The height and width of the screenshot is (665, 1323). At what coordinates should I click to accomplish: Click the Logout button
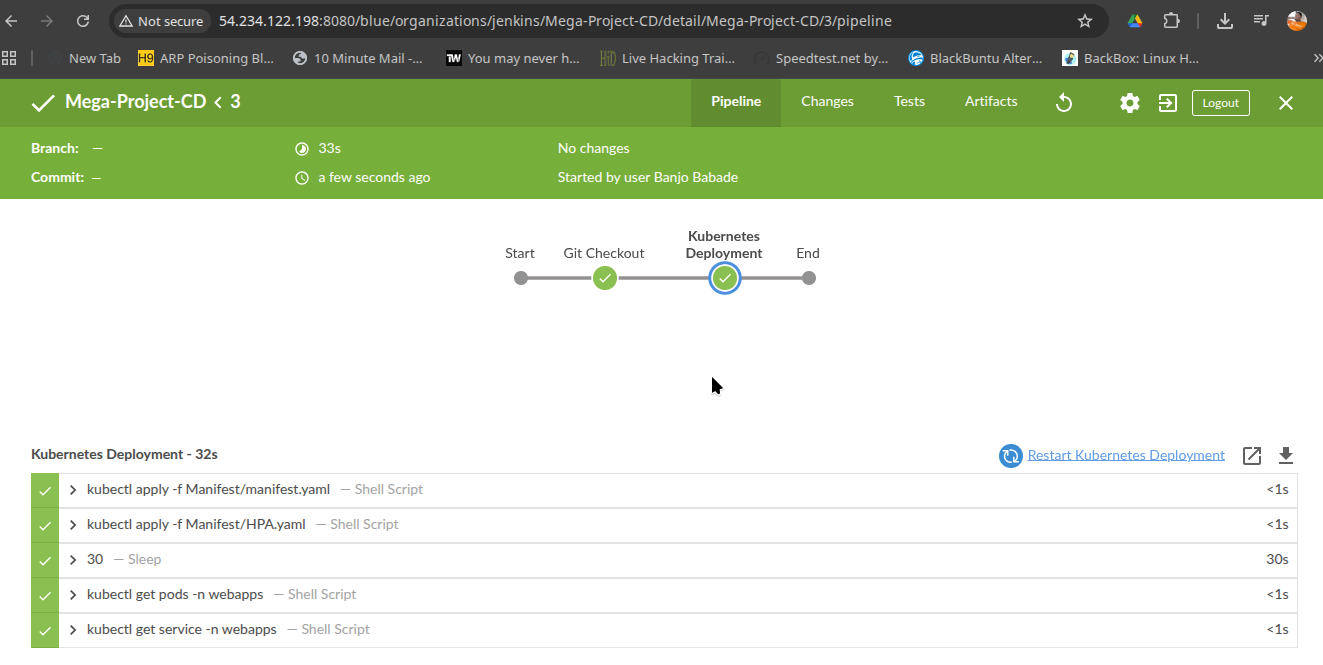click(1221, 103)
